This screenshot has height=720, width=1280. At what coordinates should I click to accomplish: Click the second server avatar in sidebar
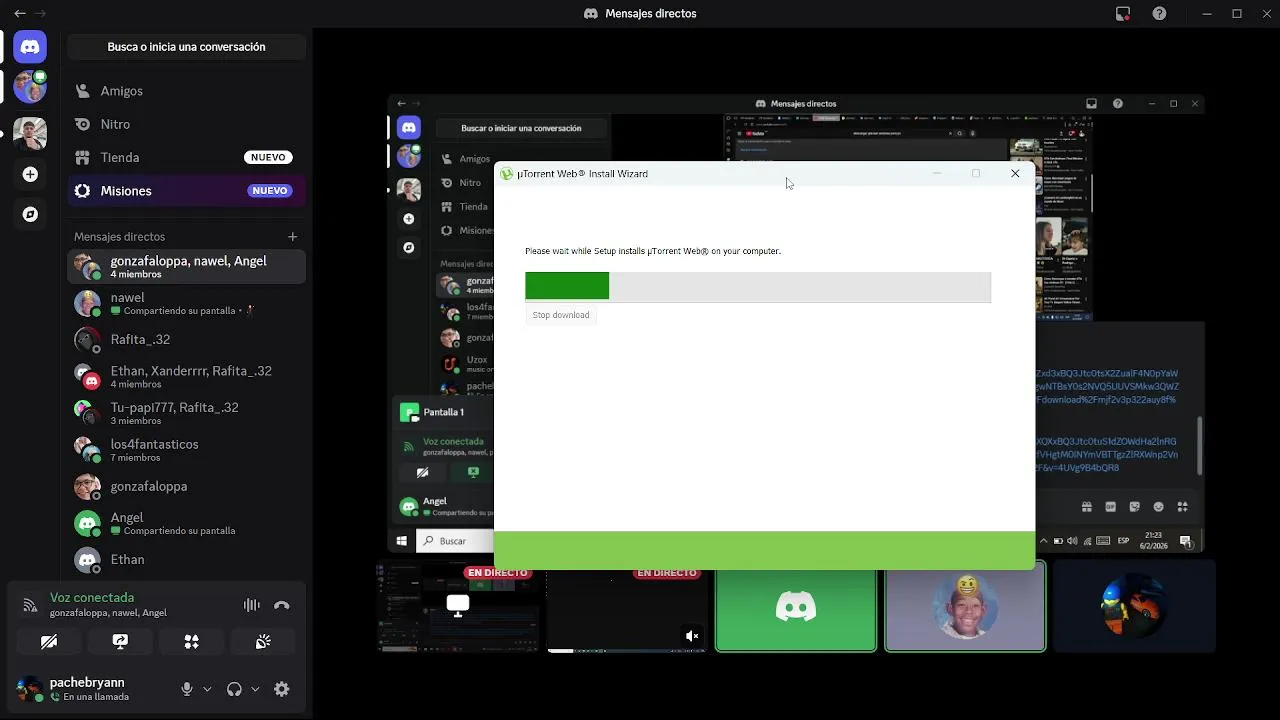pyautogui.click(x=30, y=134)
